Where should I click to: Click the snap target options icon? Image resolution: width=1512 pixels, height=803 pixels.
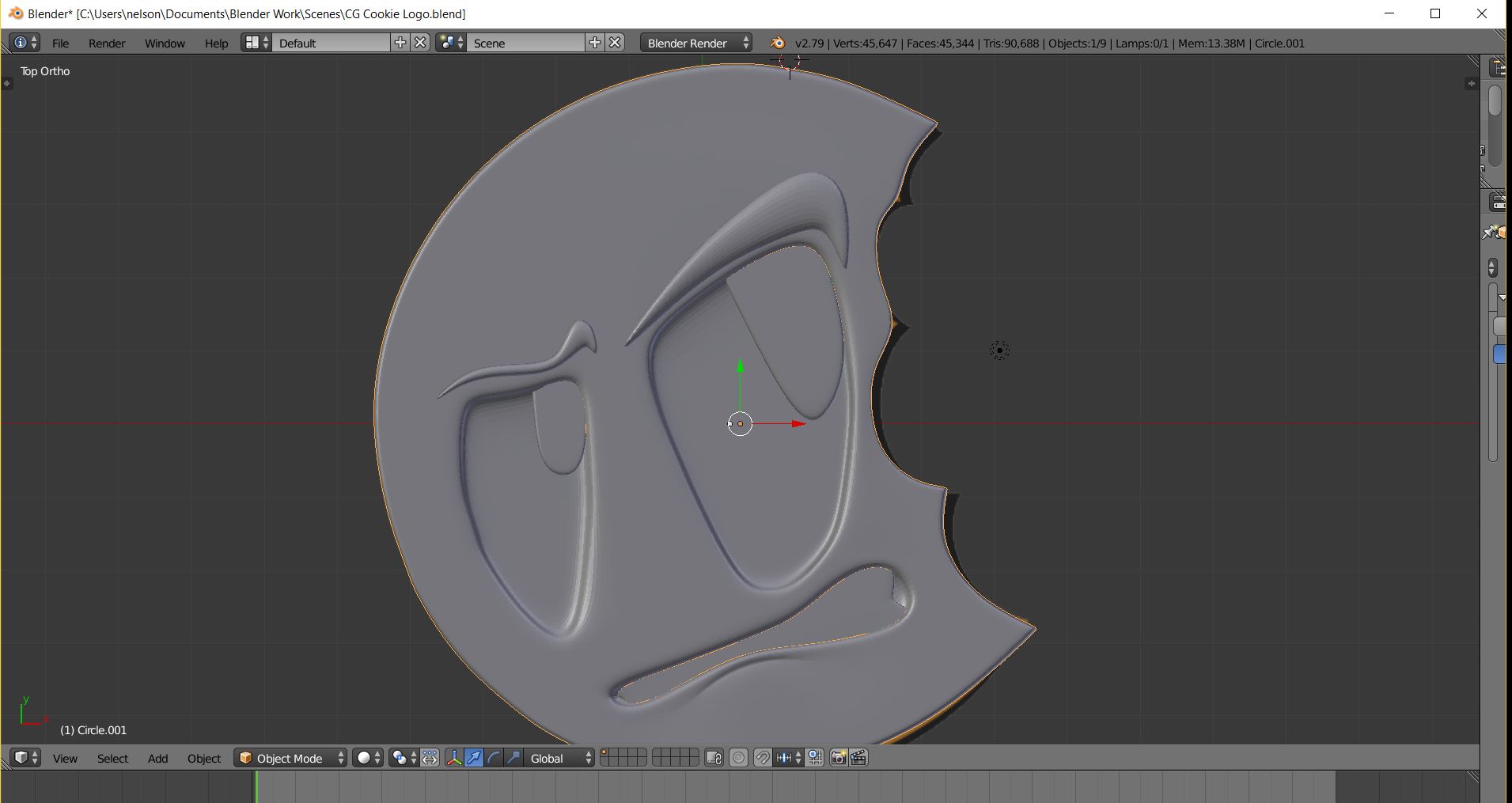tap(815, 758)
